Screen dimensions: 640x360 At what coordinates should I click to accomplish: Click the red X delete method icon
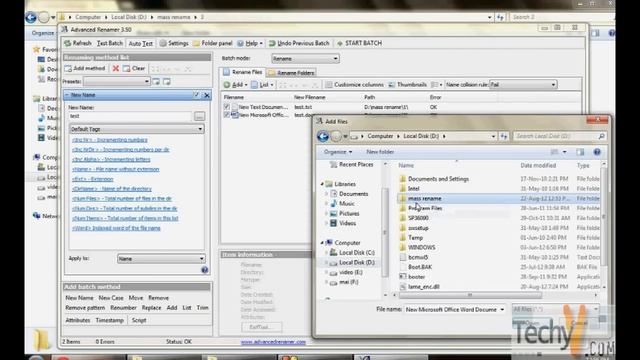(x=116, y=69)
